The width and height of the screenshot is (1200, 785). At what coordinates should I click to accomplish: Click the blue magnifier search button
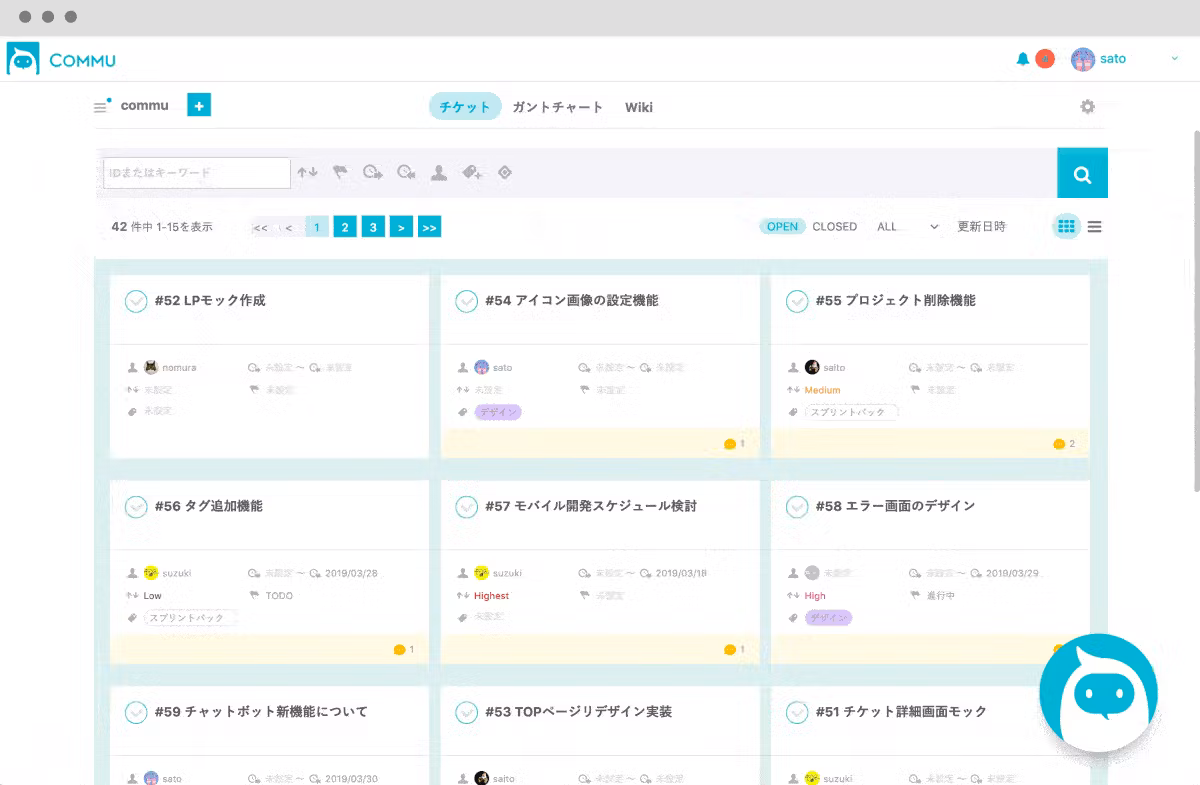tap(1082, 173)
